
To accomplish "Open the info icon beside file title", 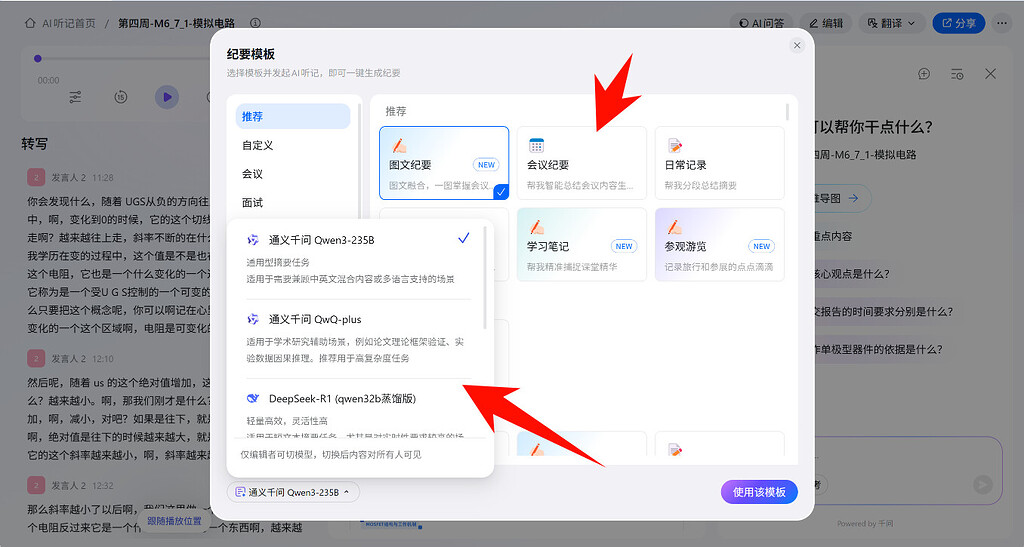I will pyautogui.click(x=255, y=23).
